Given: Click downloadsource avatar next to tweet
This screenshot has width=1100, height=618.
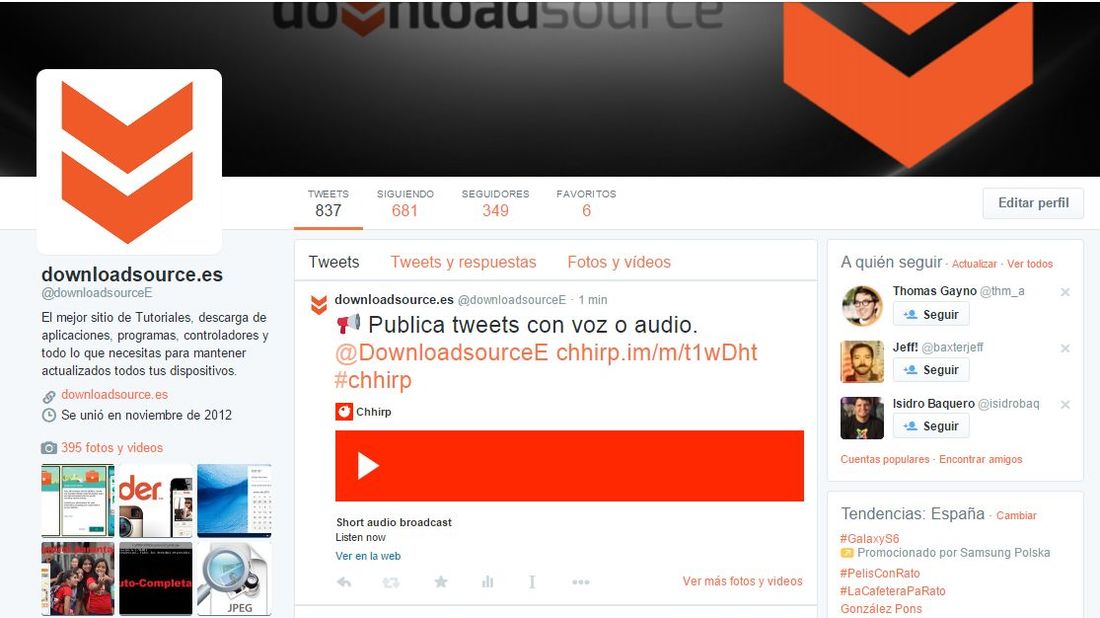Looking at the screenshot, I should [x=318, y=304].
